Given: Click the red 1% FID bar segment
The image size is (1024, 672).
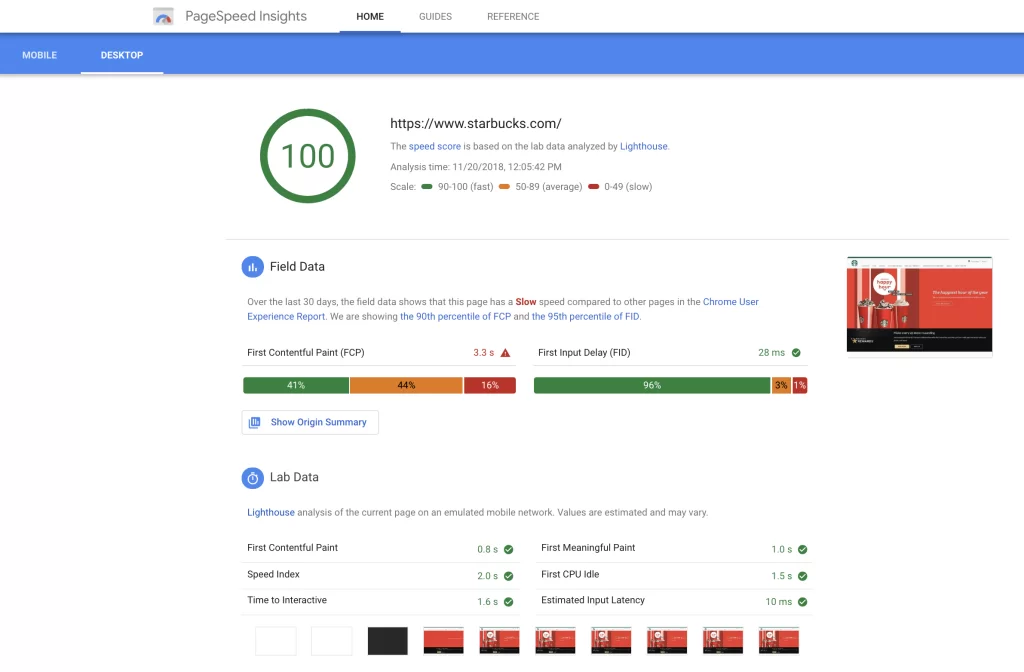Looking at the screenshot, I should coord(799,385).
